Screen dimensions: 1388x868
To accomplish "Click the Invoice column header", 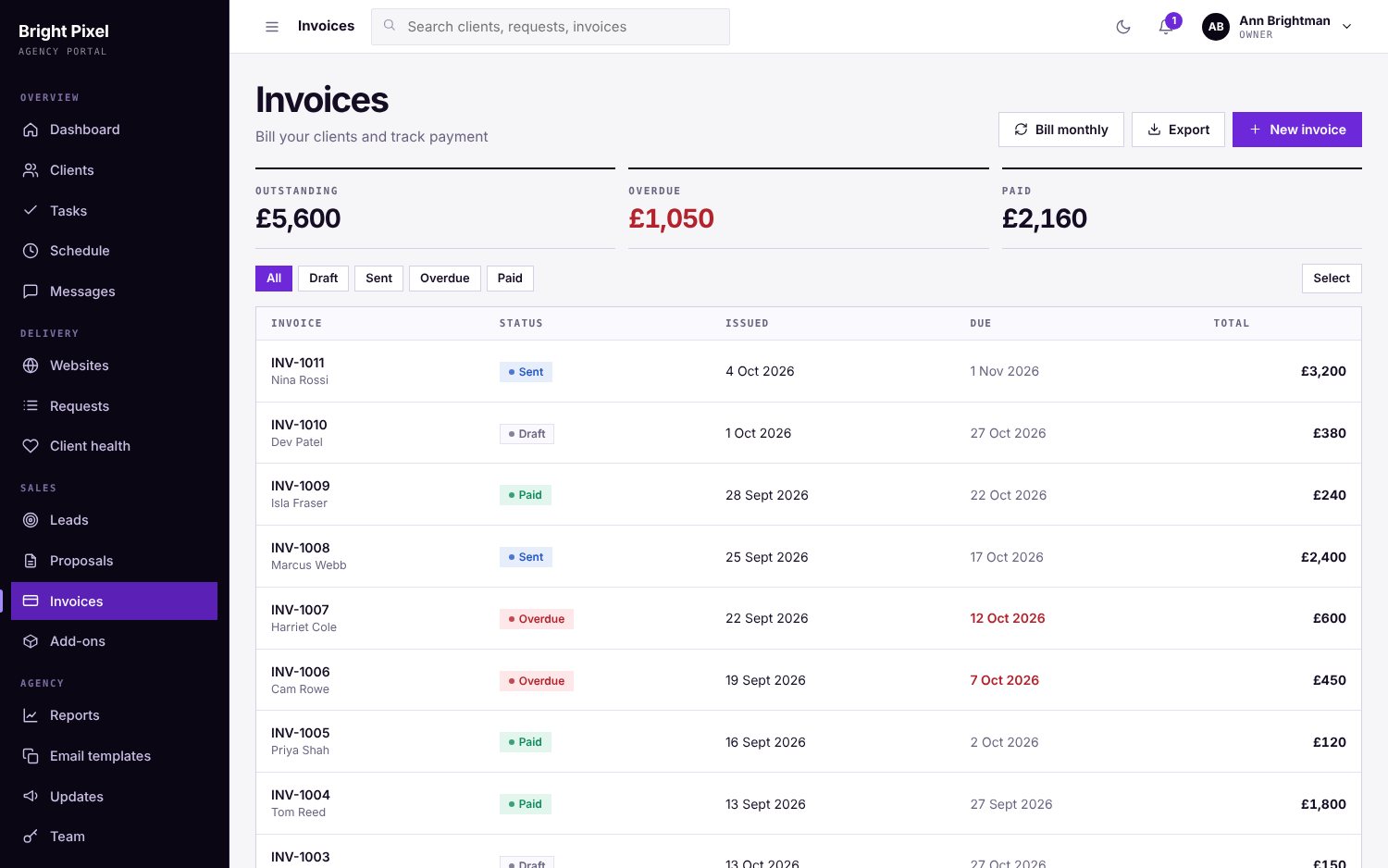I will tap(296, 324).
